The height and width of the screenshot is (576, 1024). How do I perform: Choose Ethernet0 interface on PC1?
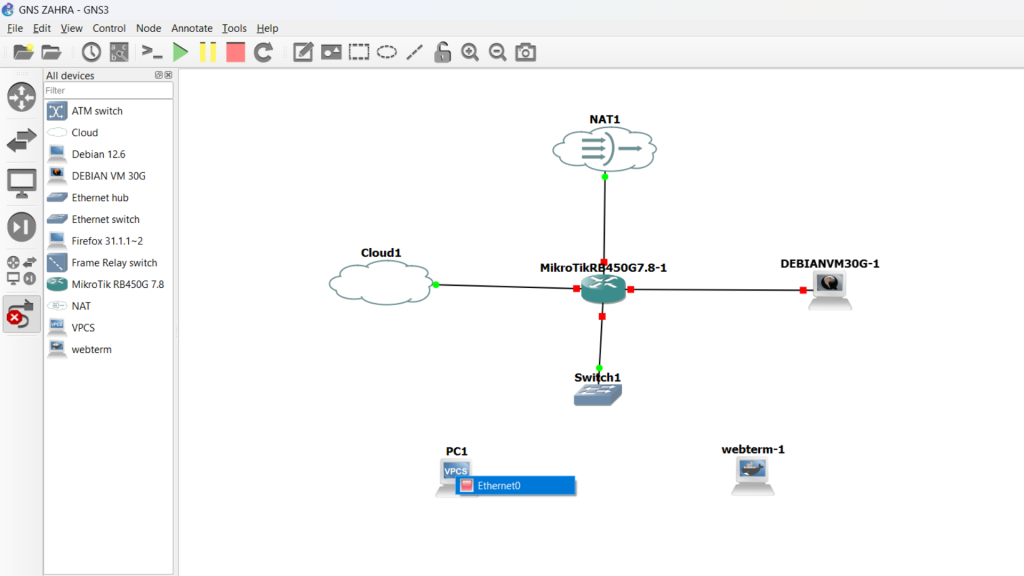coord(515,486)
